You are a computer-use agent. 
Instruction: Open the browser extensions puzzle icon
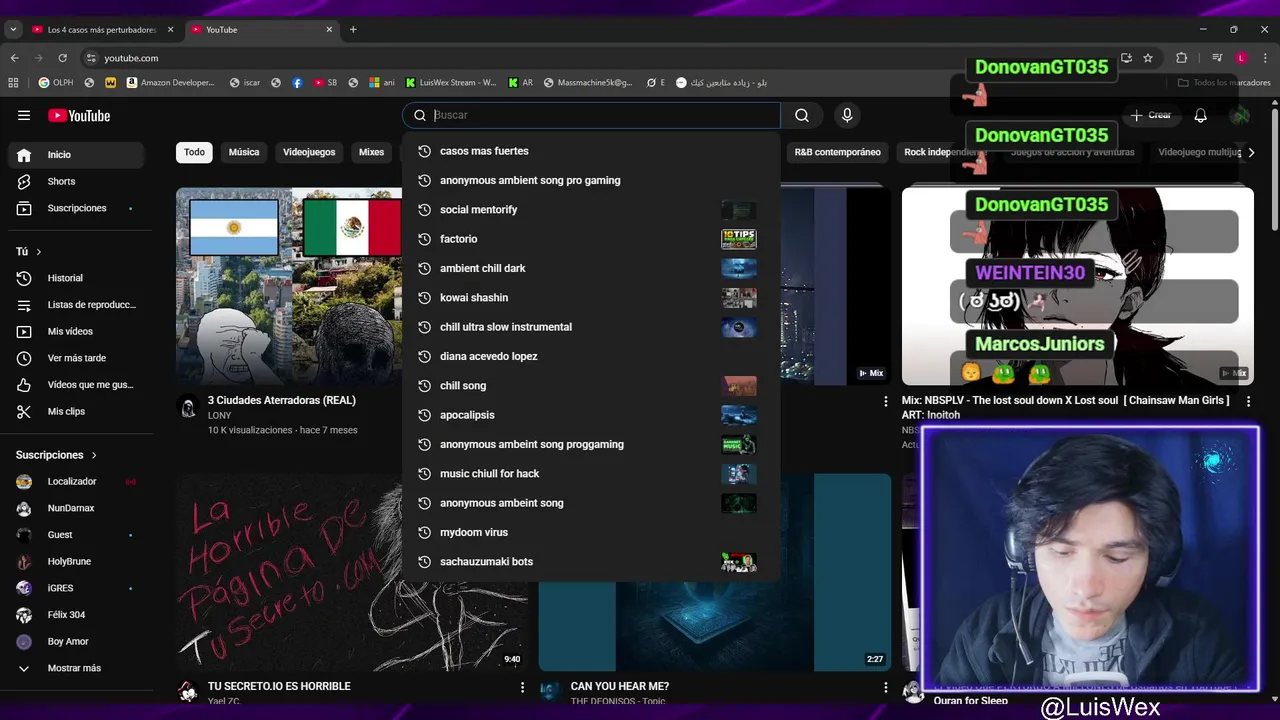pos(1181,58)
